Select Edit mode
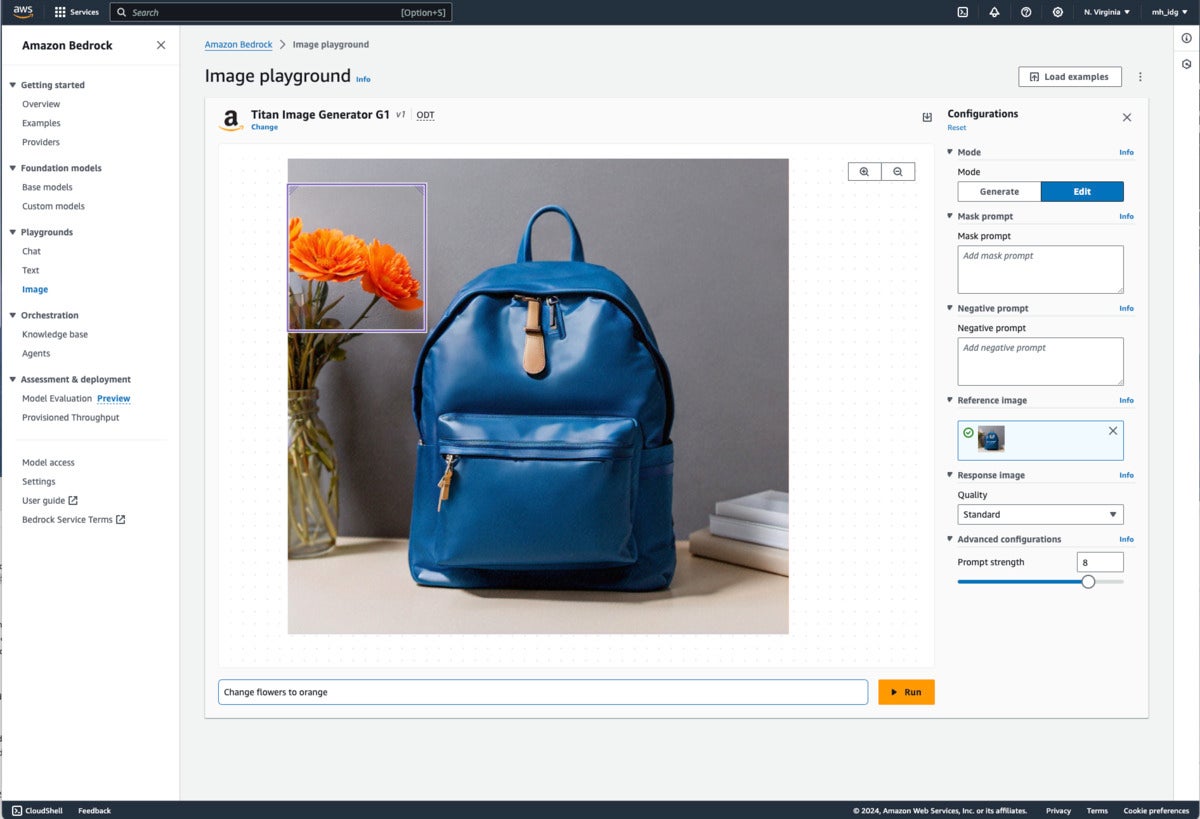 [1082, 191]
